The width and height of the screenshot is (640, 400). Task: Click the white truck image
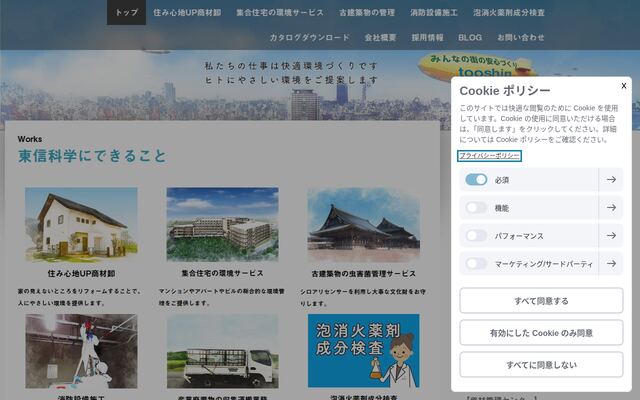coord(222,351)
